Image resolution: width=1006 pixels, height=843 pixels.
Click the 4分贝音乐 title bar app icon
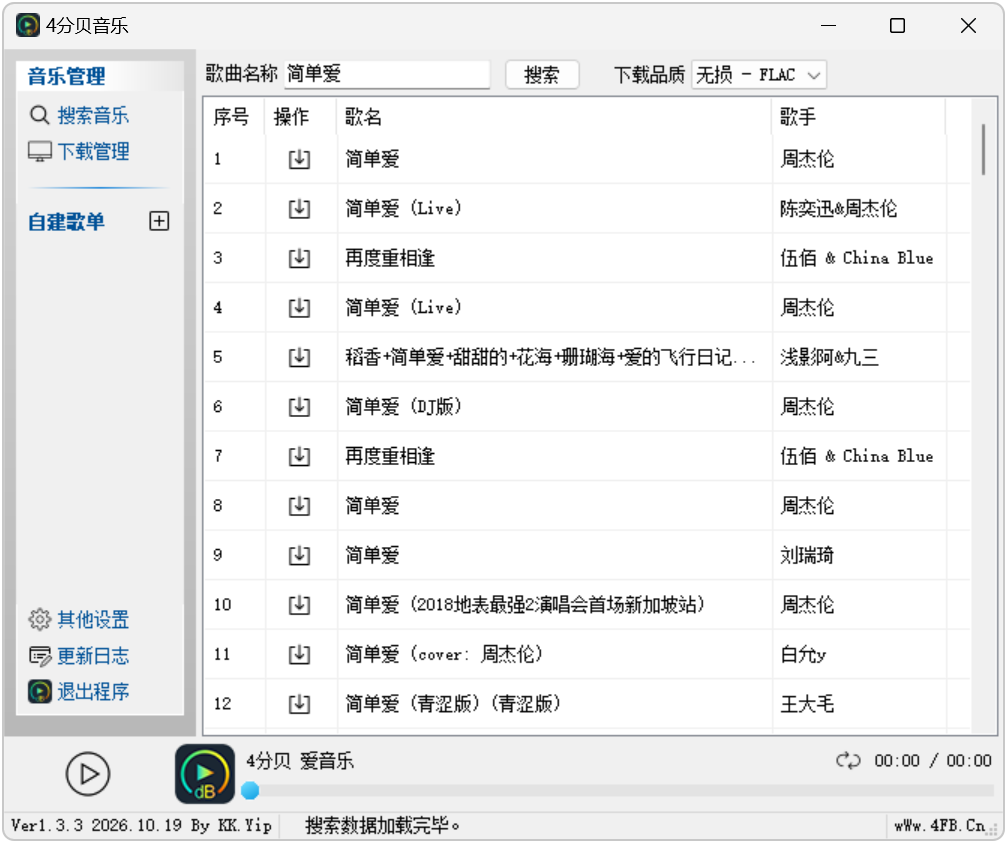[x=28, y=26]
